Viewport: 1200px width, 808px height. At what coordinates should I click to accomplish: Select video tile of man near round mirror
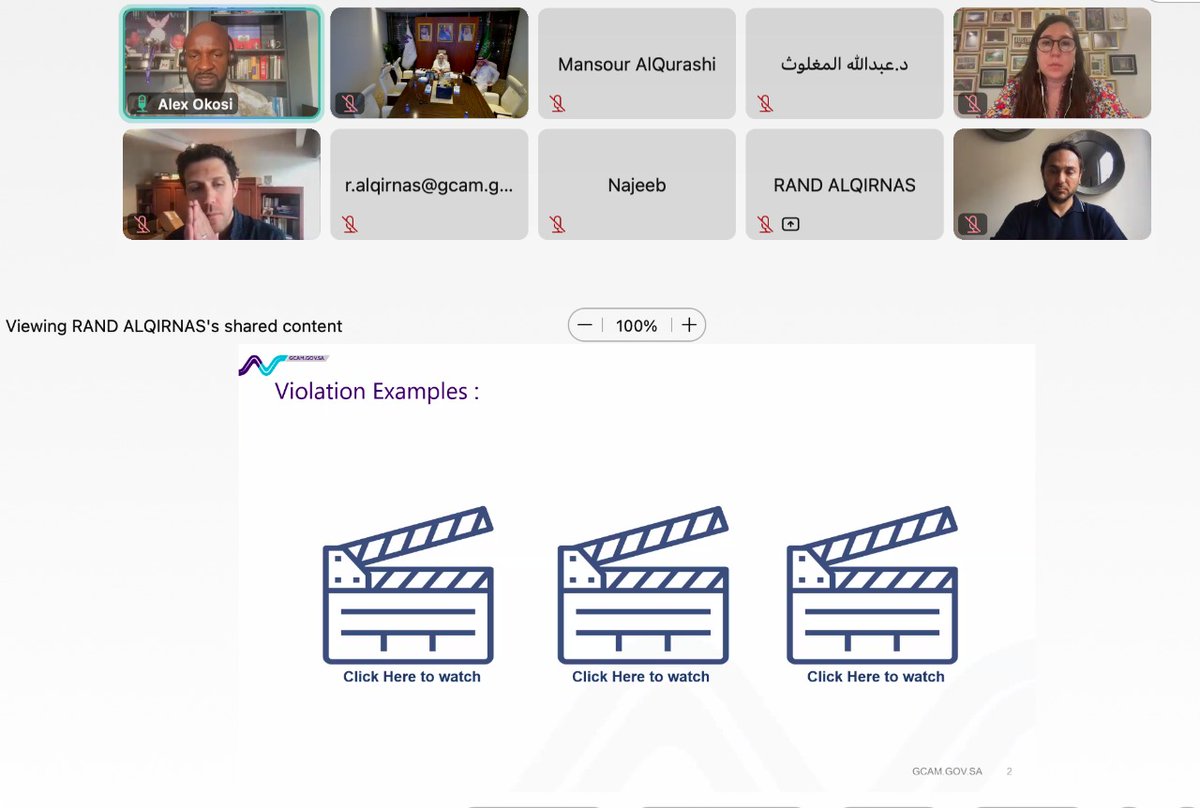tap(1052, 184)
